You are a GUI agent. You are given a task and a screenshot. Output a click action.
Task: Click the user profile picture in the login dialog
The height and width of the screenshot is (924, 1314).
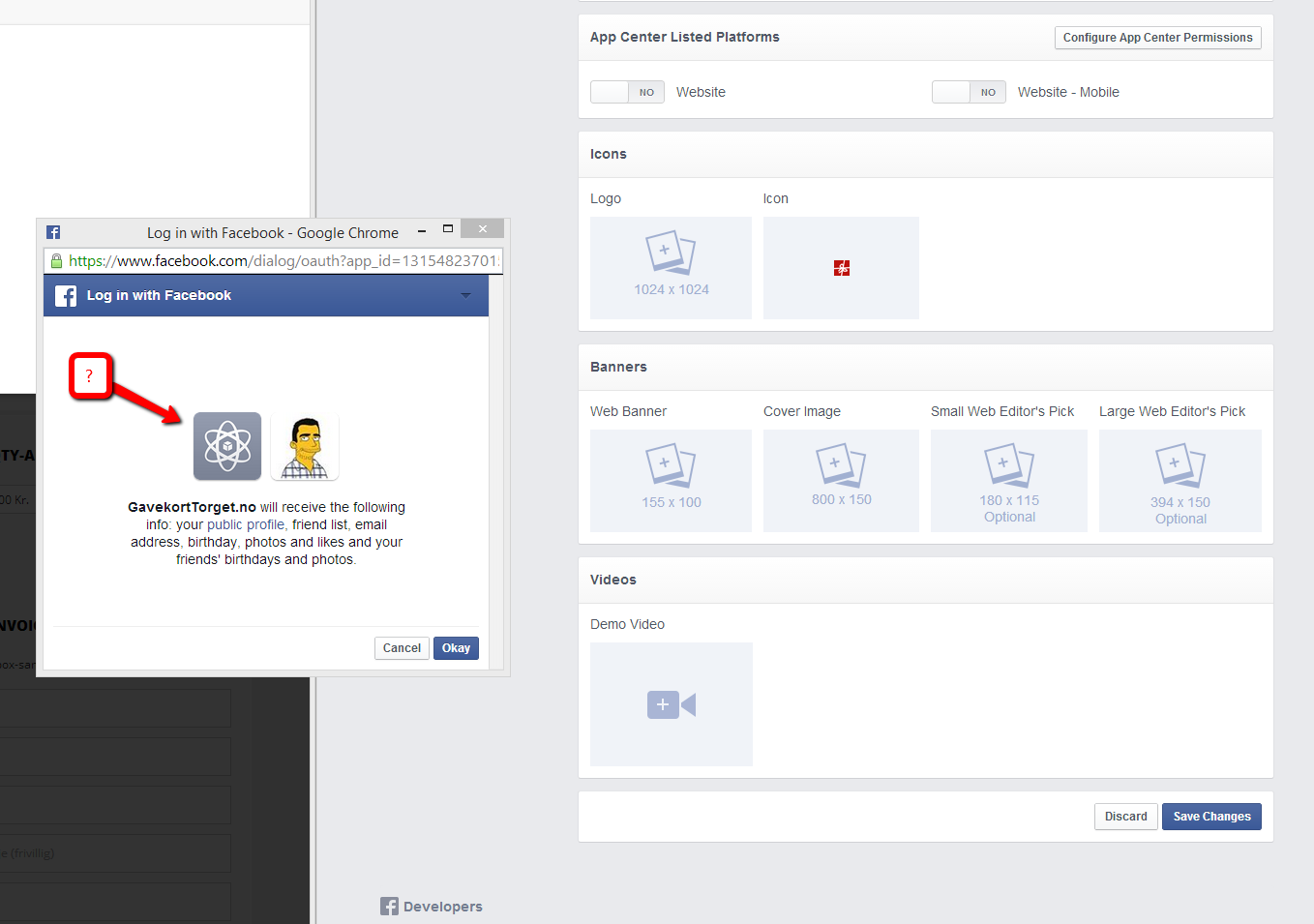(x=304, y=446)
